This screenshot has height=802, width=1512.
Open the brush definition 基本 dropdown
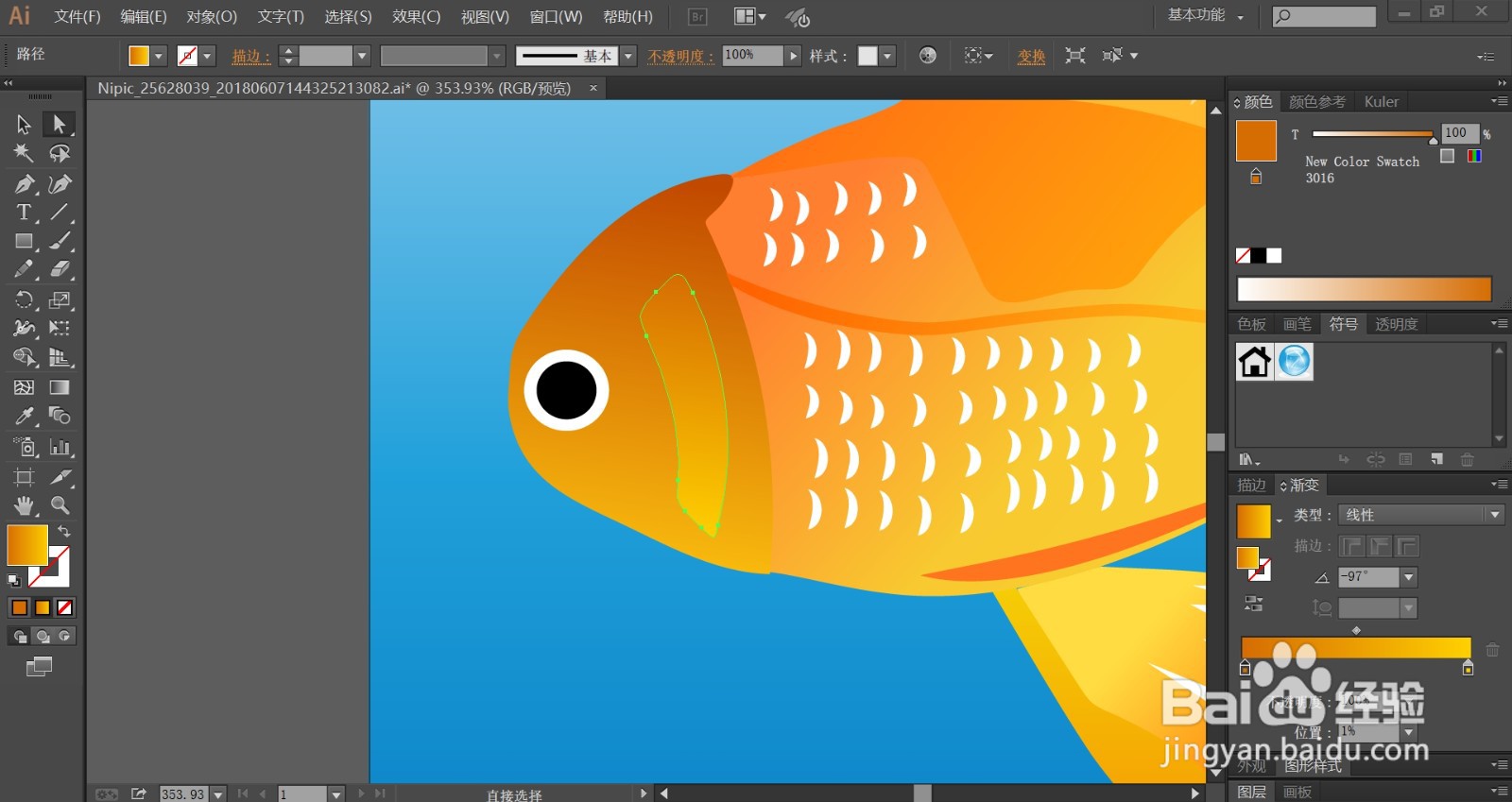(x=628, y=56)
